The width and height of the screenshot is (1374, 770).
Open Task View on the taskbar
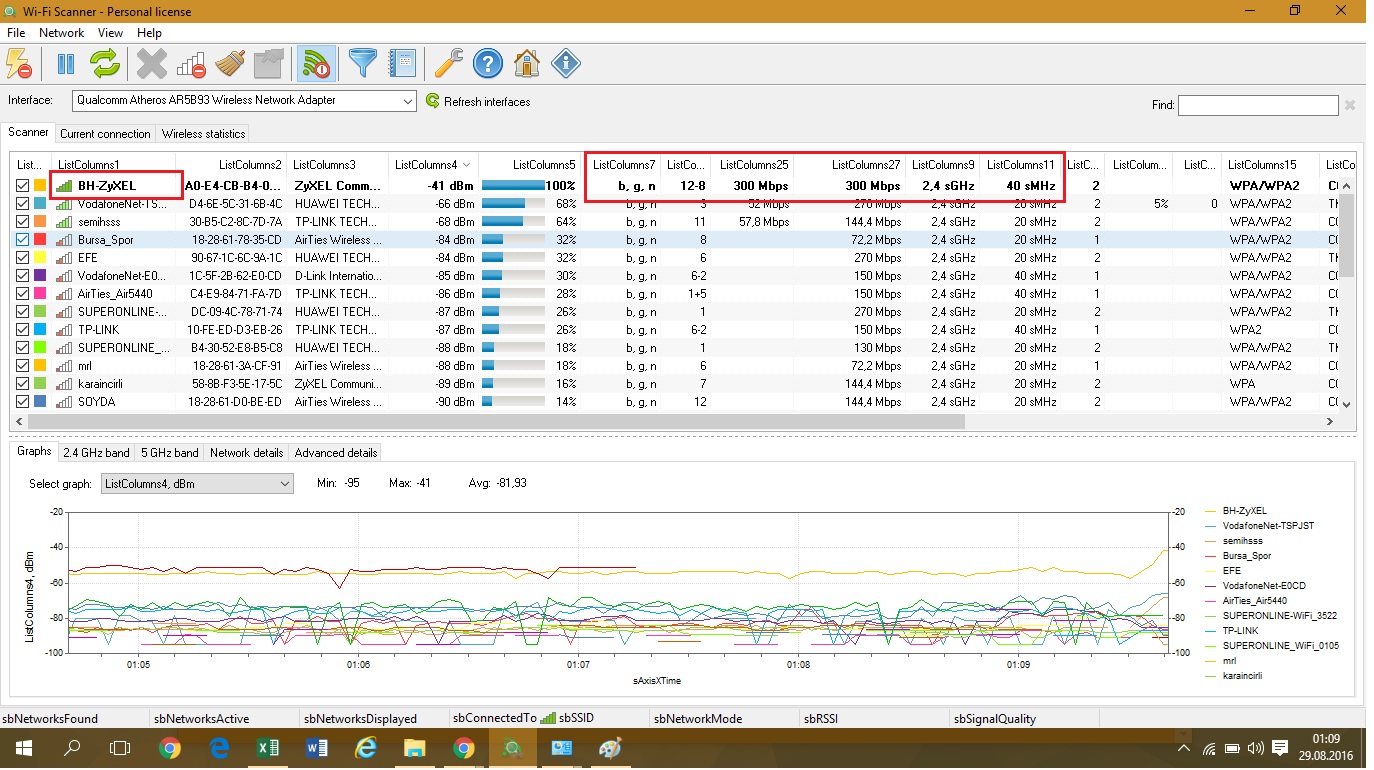(120, 748)
